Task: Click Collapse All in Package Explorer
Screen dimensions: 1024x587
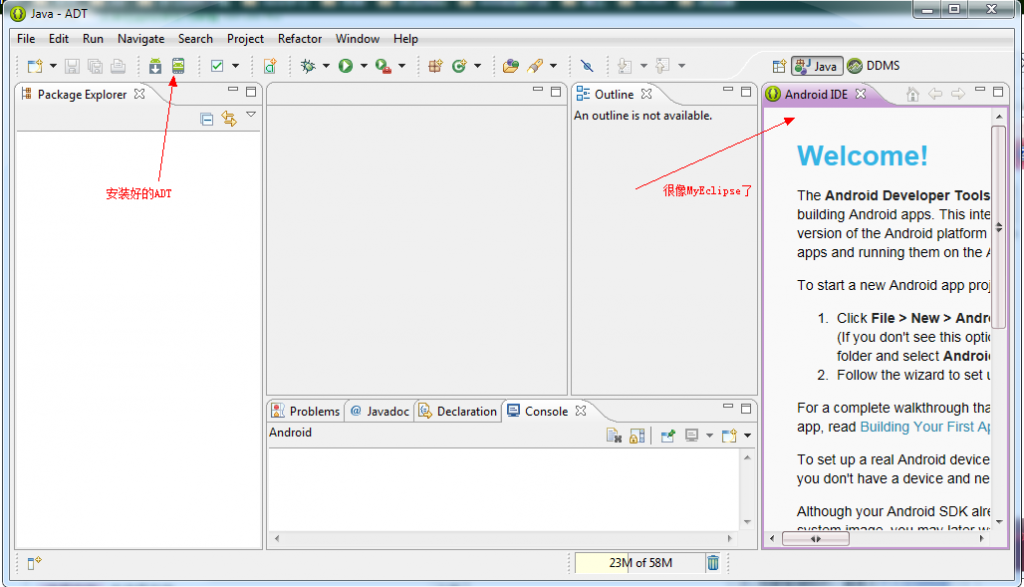Action: [206, 119]
